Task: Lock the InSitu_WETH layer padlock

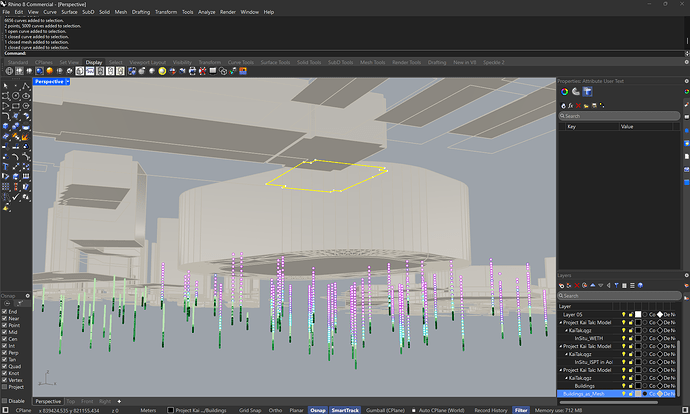Action: (631, 338)
